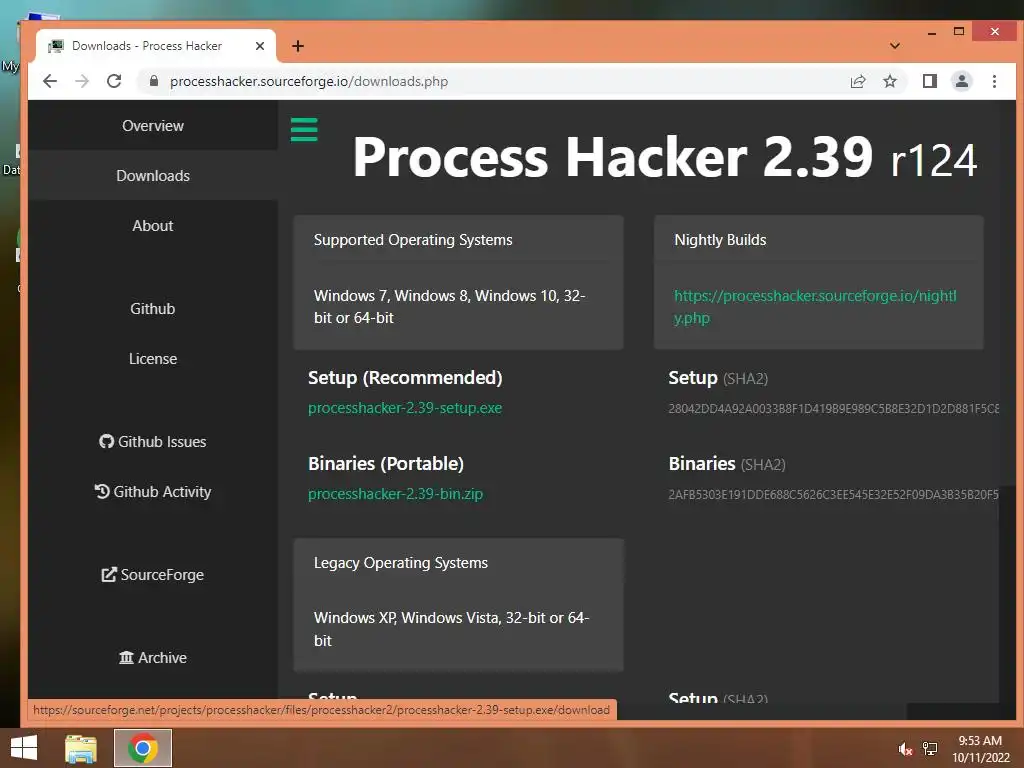Open a new tab with the plus button
The width and height of the screenshot is (1024, 768).
[298, 46]
